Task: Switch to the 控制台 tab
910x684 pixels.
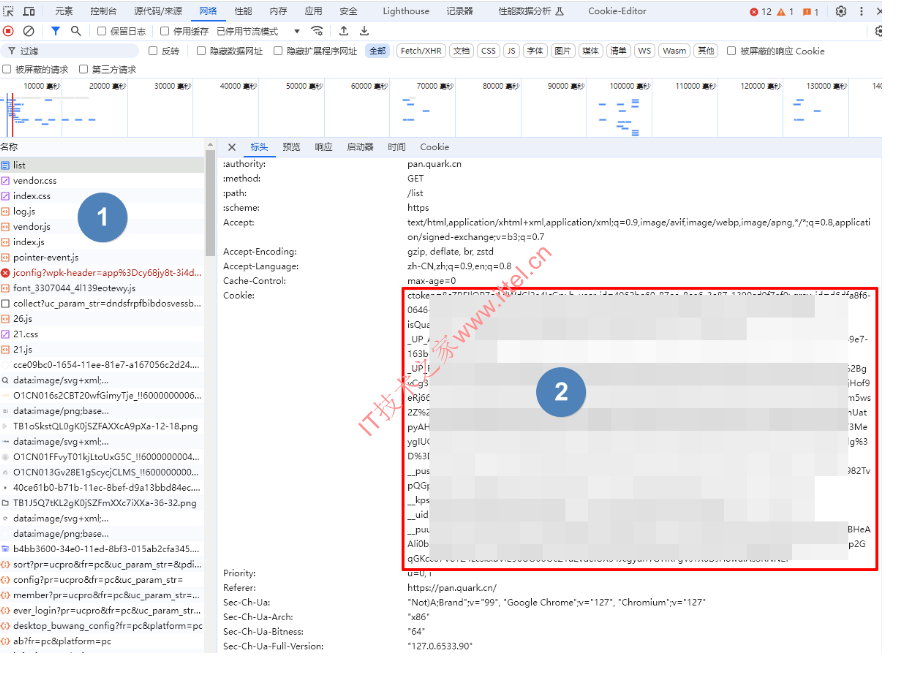Action: [103, 11]
